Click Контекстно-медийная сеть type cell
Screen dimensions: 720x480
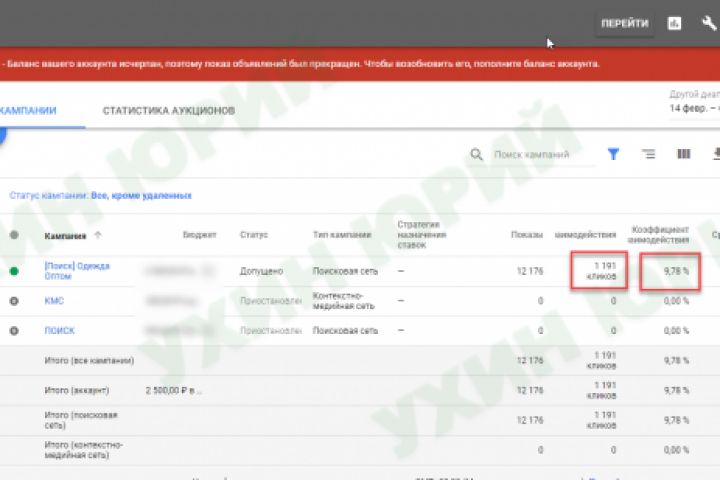(x=343, y=301)
